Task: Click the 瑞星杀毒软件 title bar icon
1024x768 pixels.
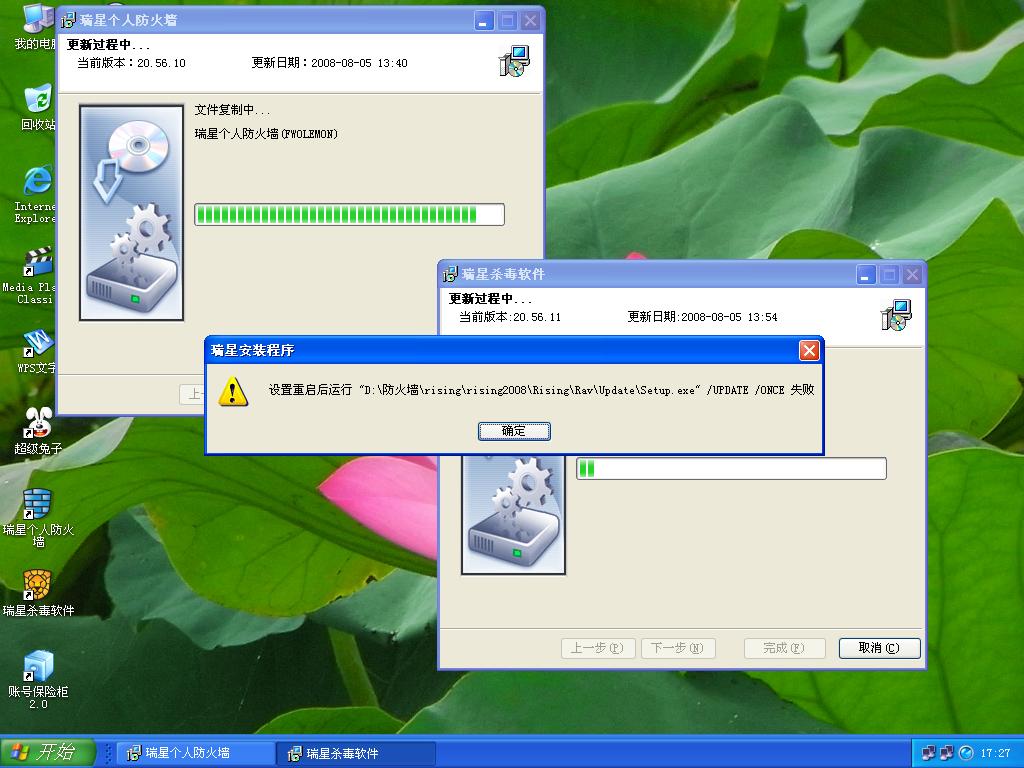Action: [450, 274]
